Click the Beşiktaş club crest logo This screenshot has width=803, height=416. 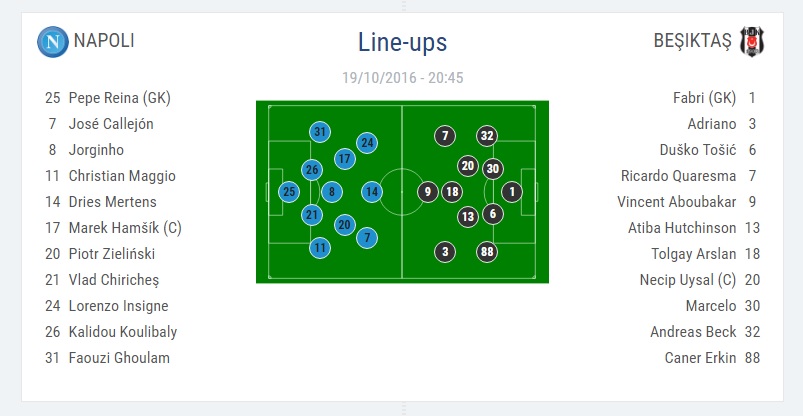(752, 41)
